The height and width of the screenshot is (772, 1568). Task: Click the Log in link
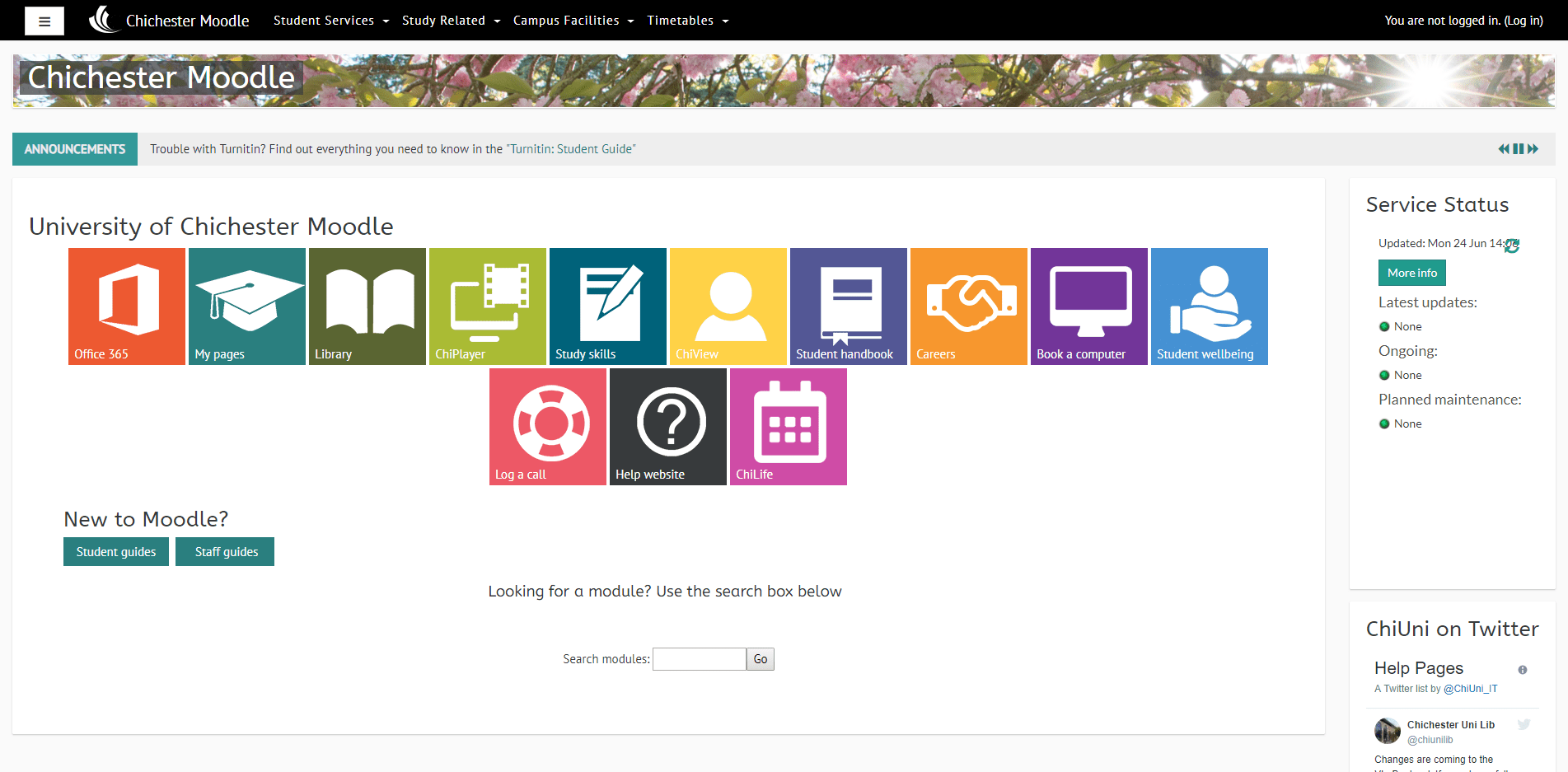click(x=1524, y=21)
